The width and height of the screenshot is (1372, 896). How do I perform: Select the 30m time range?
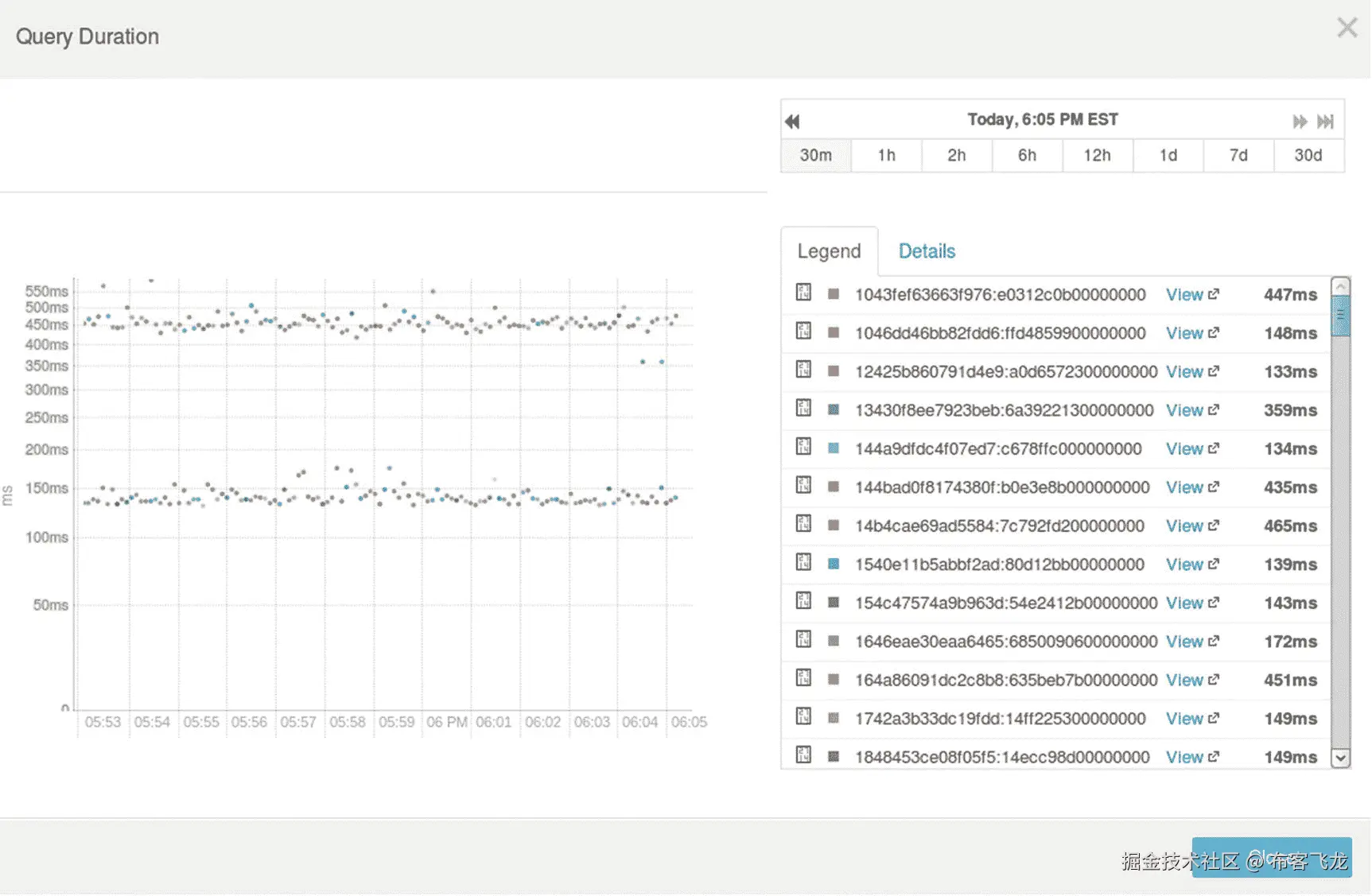[x=816, y=156]
